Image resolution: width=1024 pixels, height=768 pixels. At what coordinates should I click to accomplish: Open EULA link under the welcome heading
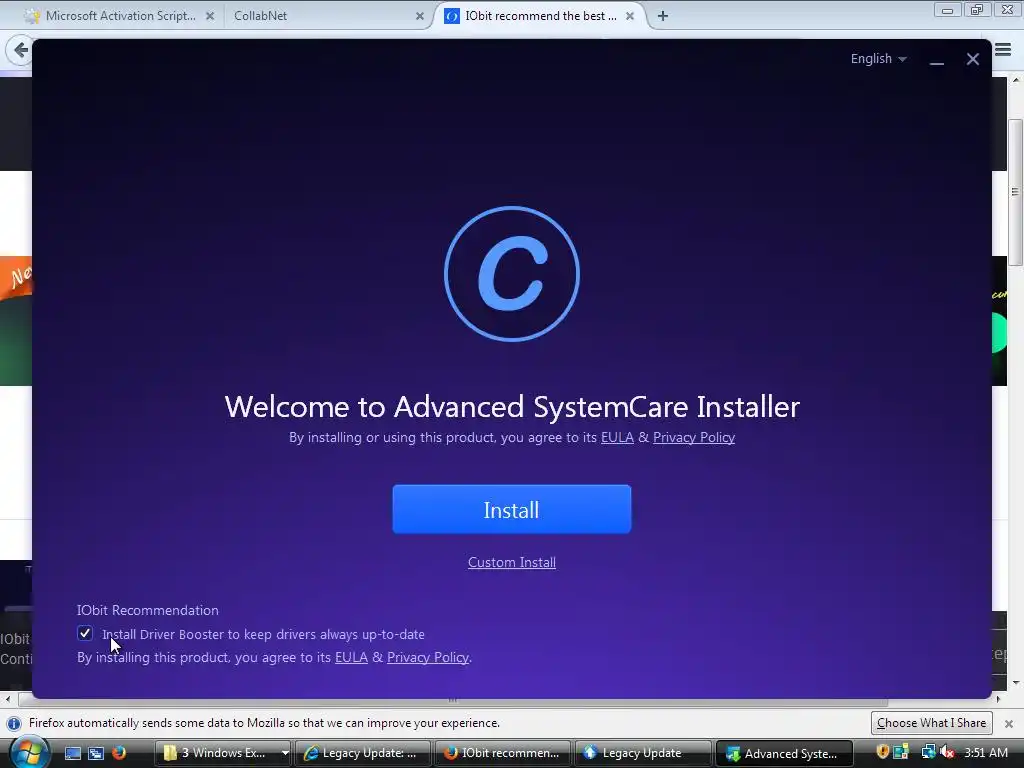click(617, 438)
